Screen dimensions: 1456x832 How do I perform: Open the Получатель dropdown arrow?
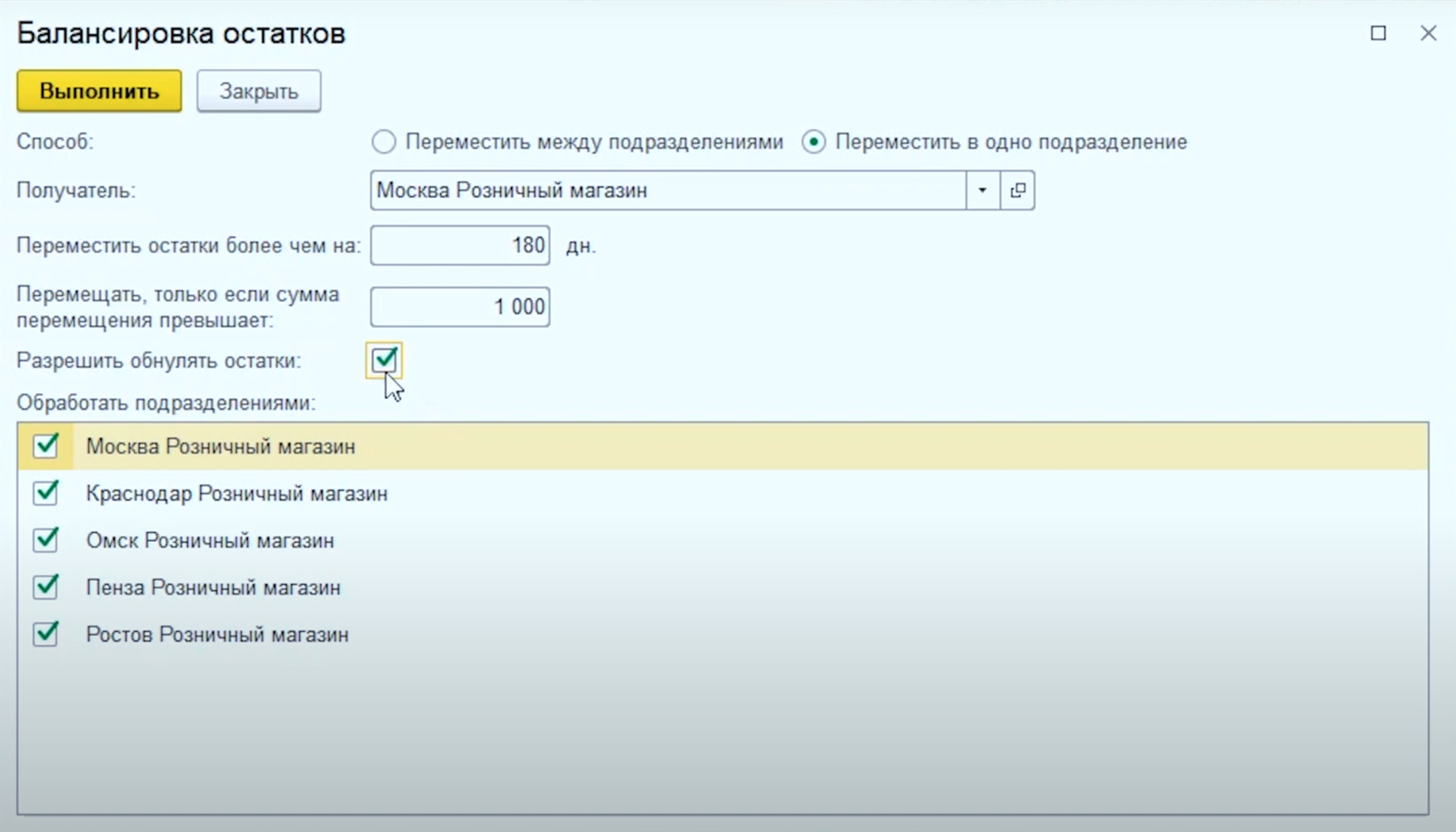(x=983, y=190)
